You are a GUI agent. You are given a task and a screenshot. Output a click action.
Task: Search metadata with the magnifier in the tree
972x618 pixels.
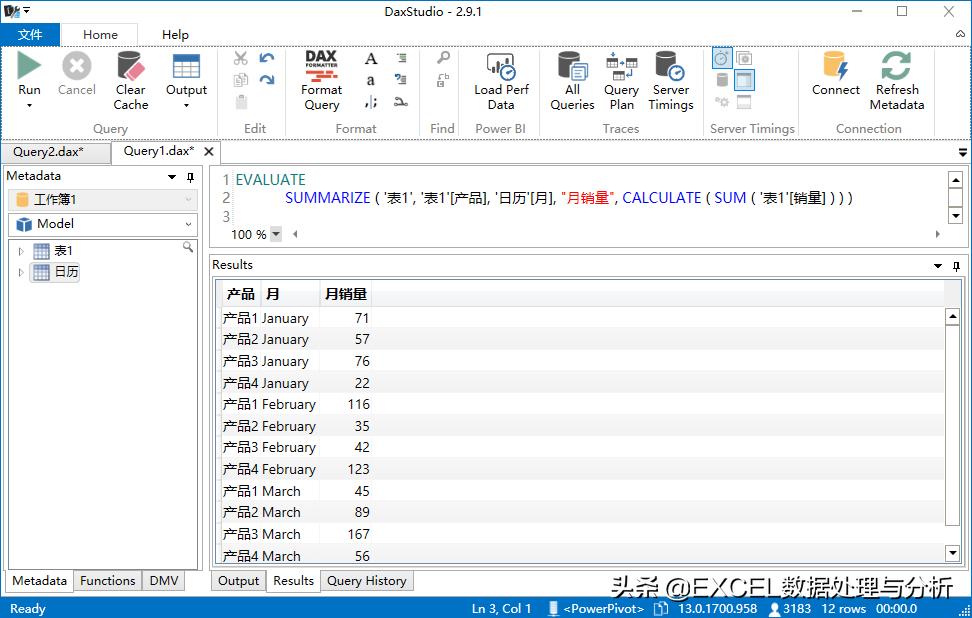188,247
